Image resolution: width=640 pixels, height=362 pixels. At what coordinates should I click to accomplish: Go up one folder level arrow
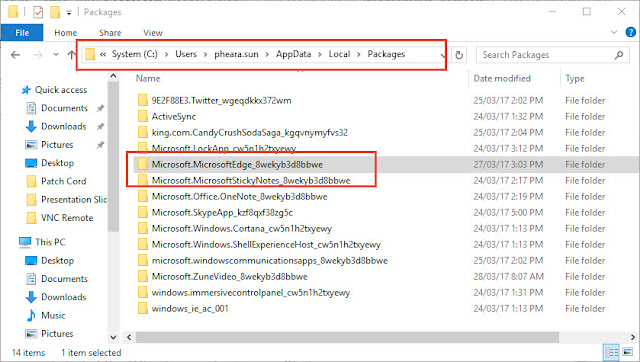pyautogui.click(x=71, y=54)
